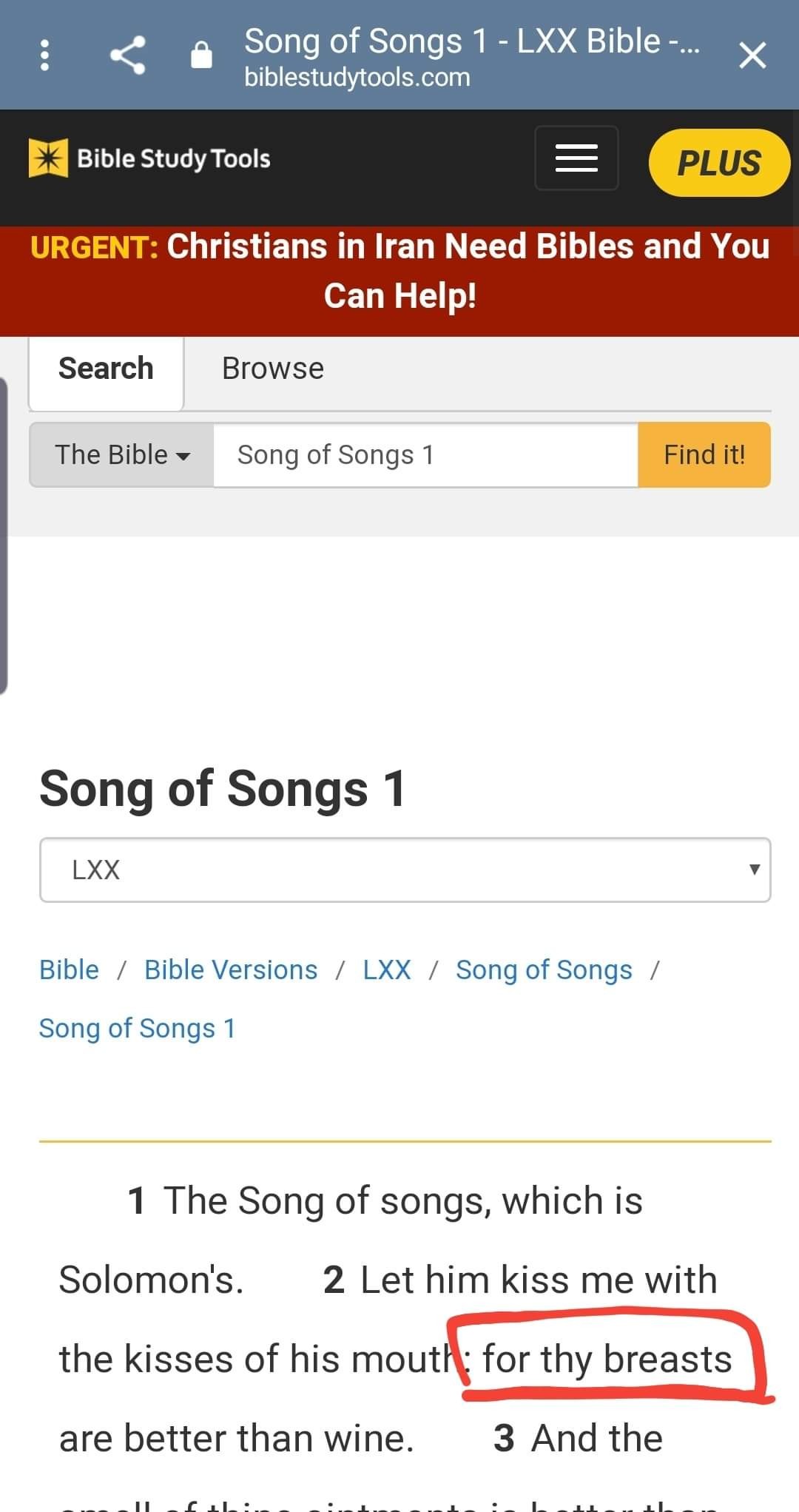Open the LXX breadcrumb link
The height and width of the screenshot is (1512, 799).
[387, 970]
